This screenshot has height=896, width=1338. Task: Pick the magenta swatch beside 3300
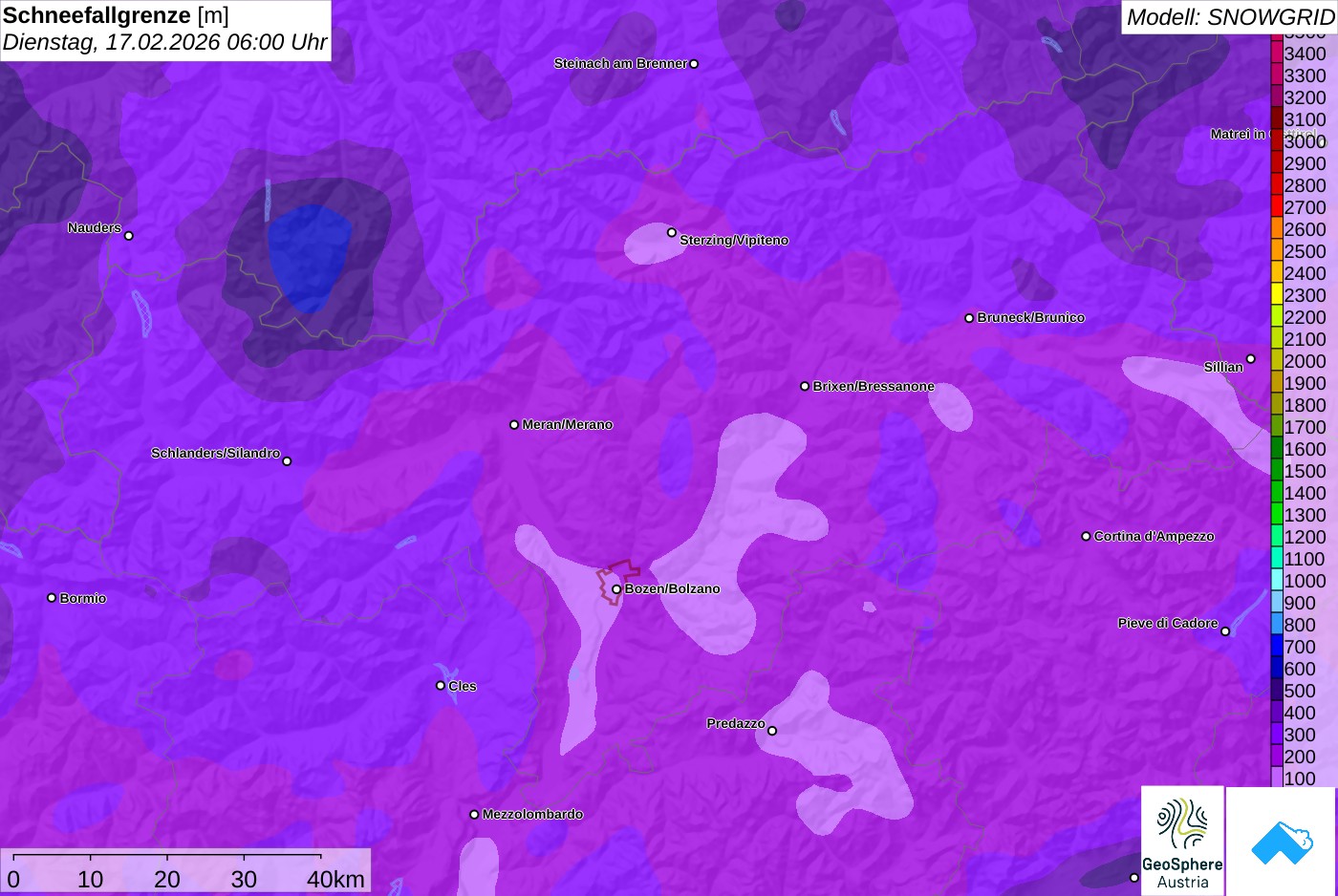point(1277,75)
